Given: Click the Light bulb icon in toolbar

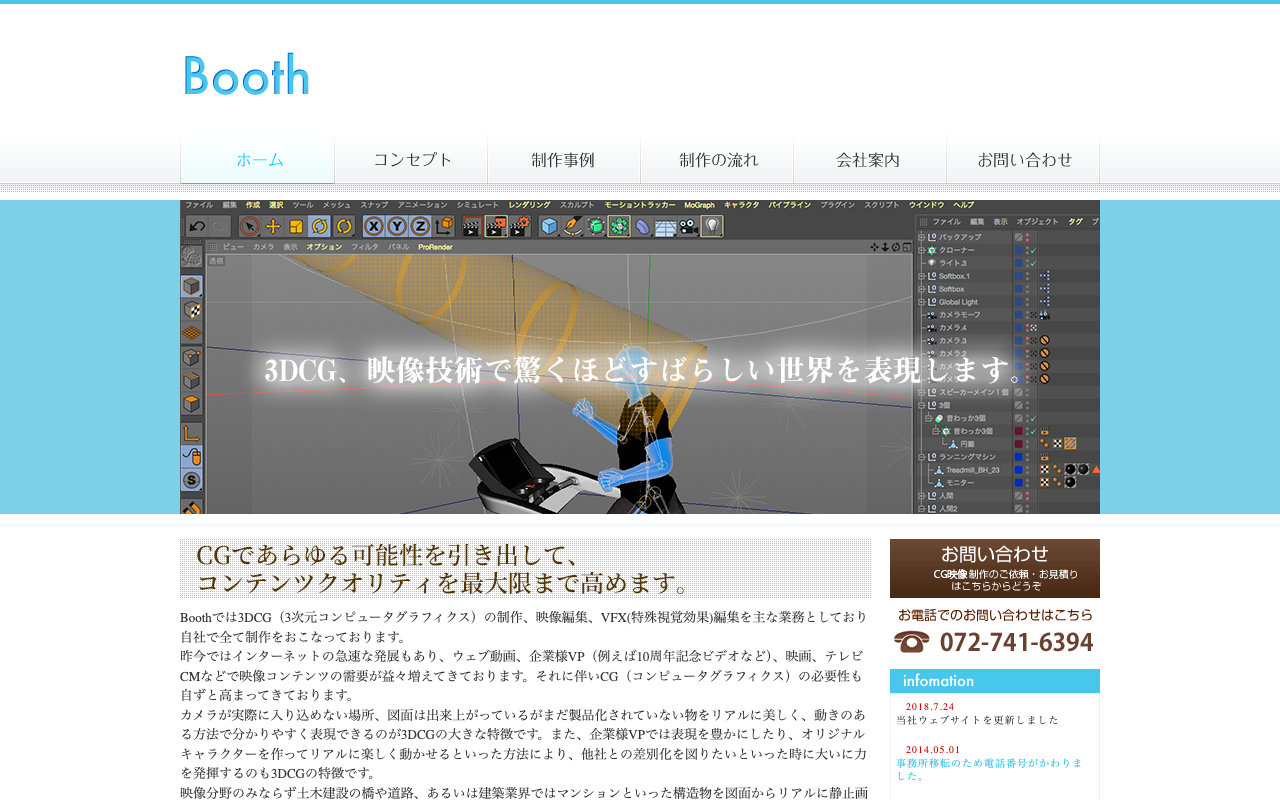Looking at the screenshot, I should pyautogui.click(x=712, y=226).
